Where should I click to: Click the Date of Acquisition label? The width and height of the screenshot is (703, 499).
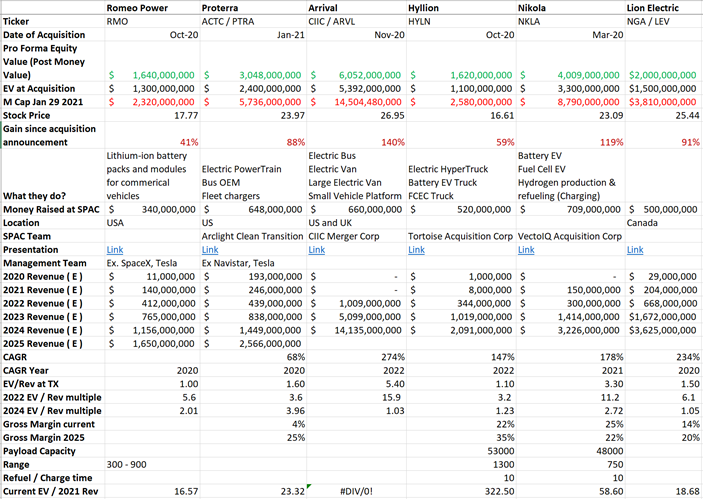[x=44, y=35]
